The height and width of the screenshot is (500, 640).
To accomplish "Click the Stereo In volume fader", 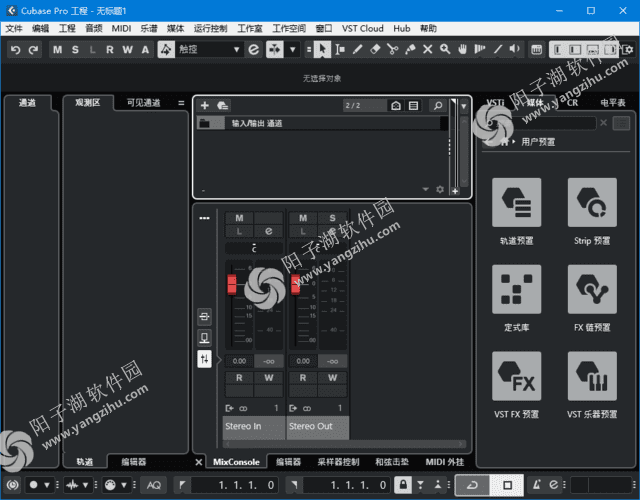I will pyautogui.click(x=232, y=284).
